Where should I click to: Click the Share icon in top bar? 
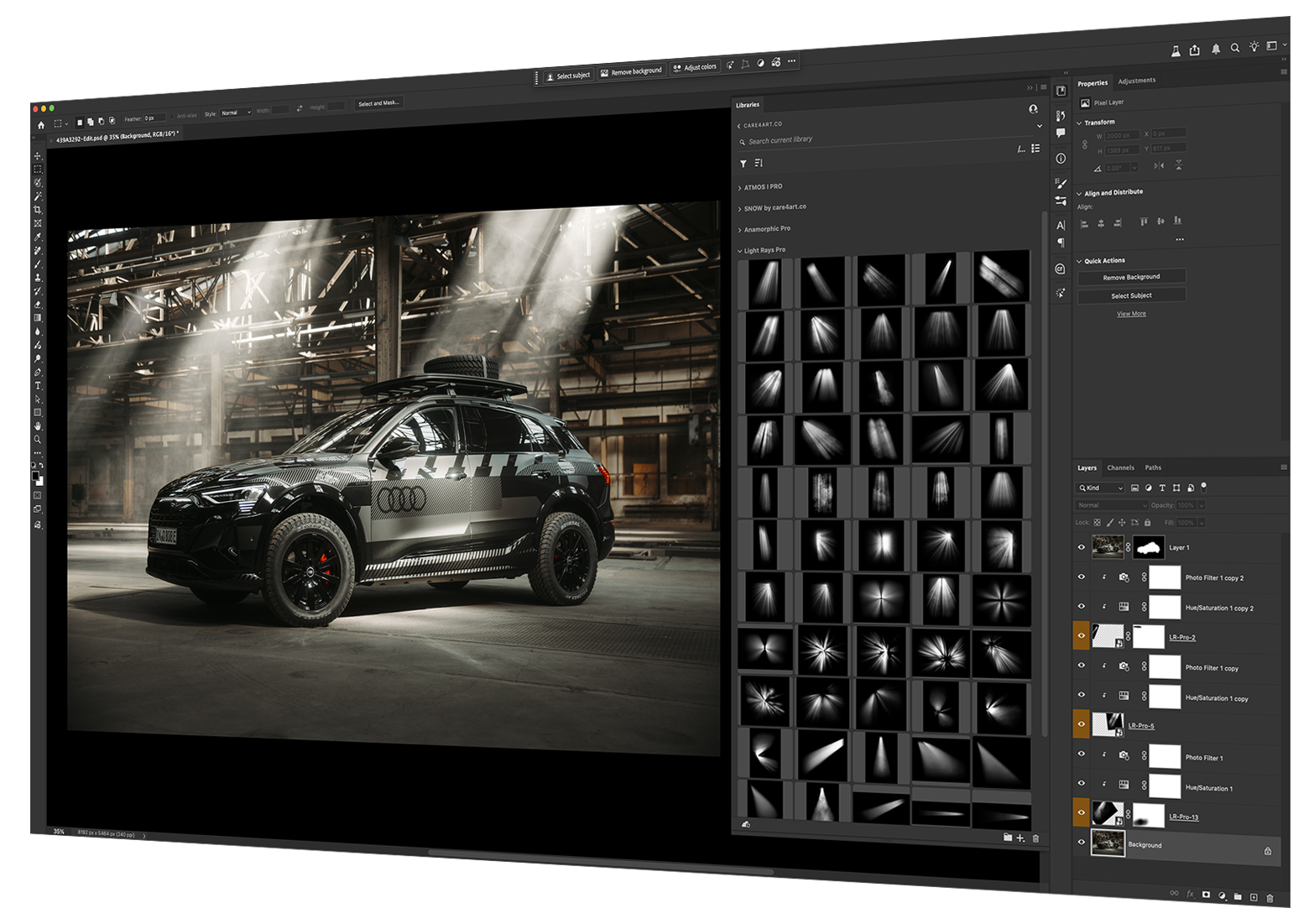1195,50
